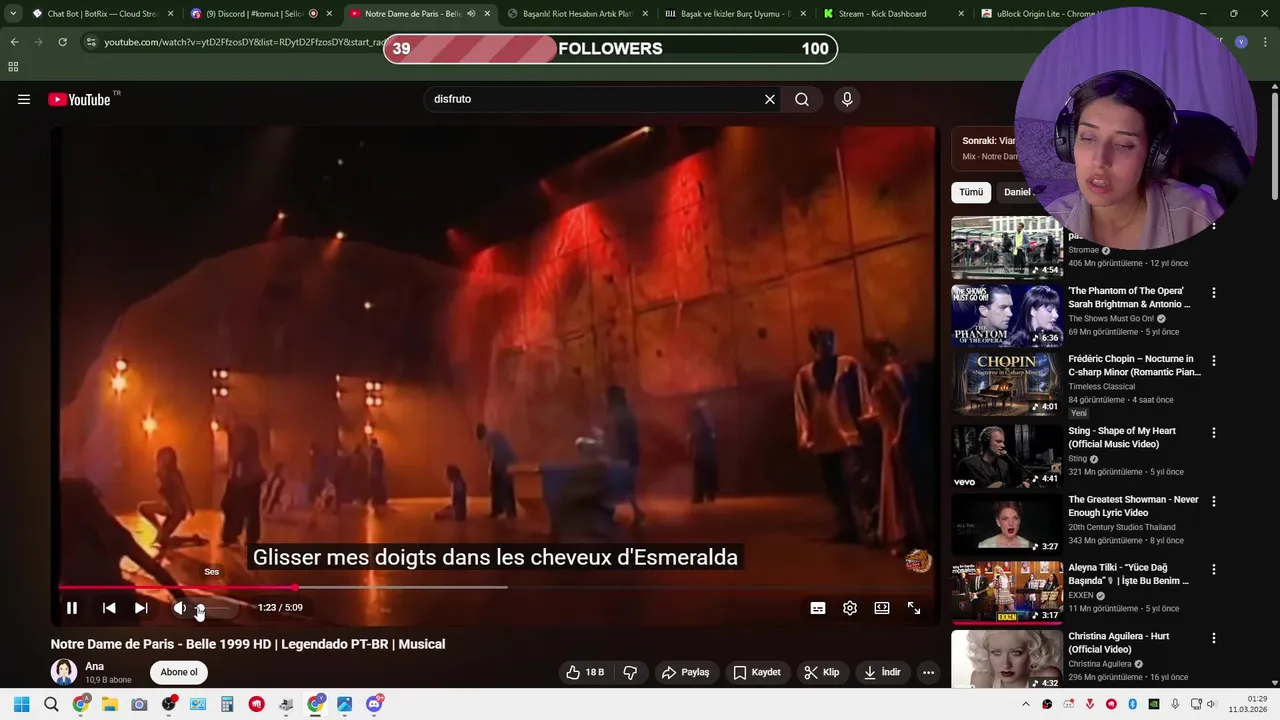Open options menu for Phantom of The Opera video
1280x720 pixels.
(x=1214, y=293)
